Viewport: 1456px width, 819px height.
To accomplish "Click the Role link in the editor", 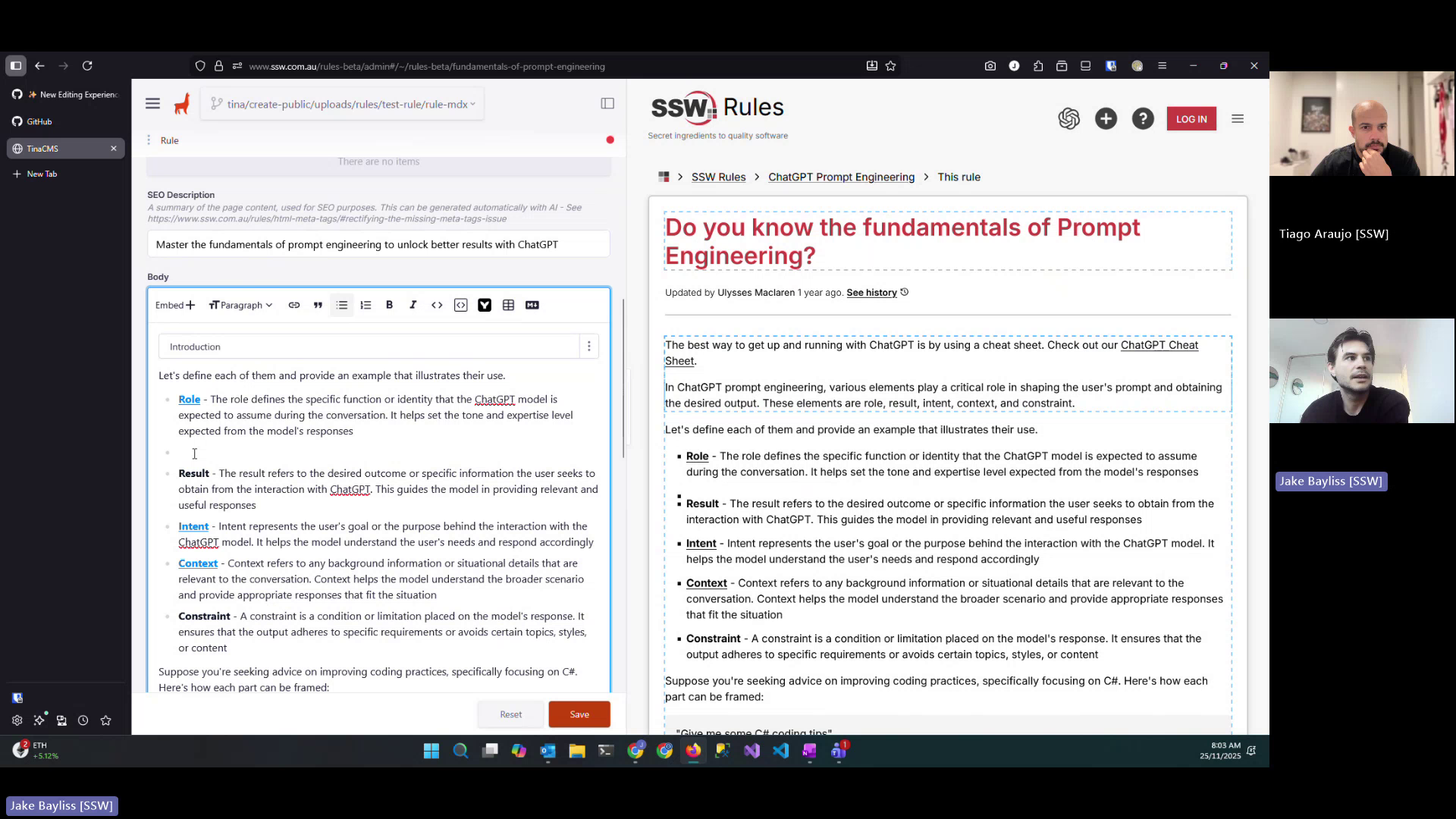I will 190,400.
